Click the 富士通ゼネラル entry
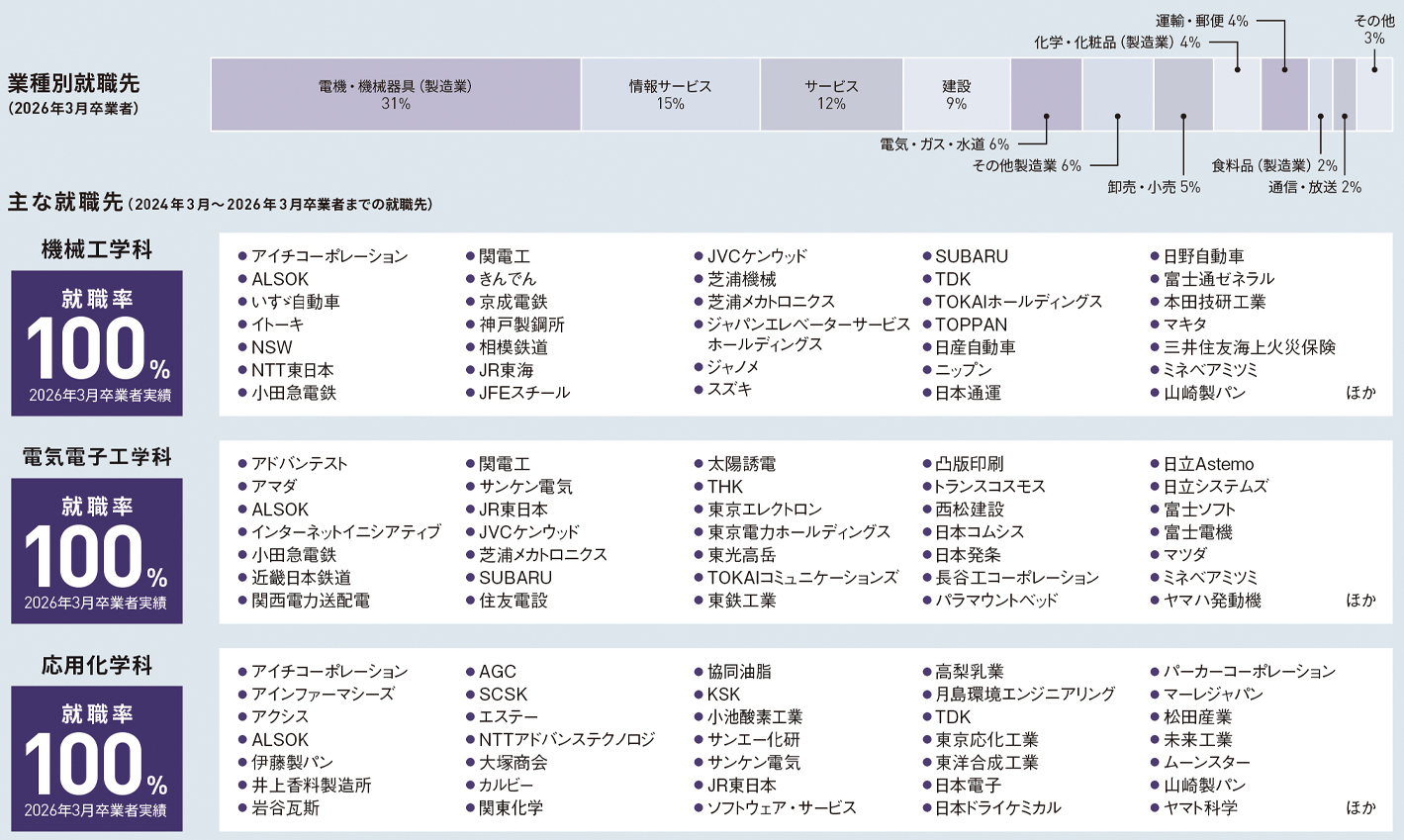This screenshot has width=1404, height=840. coord(1219,279)
